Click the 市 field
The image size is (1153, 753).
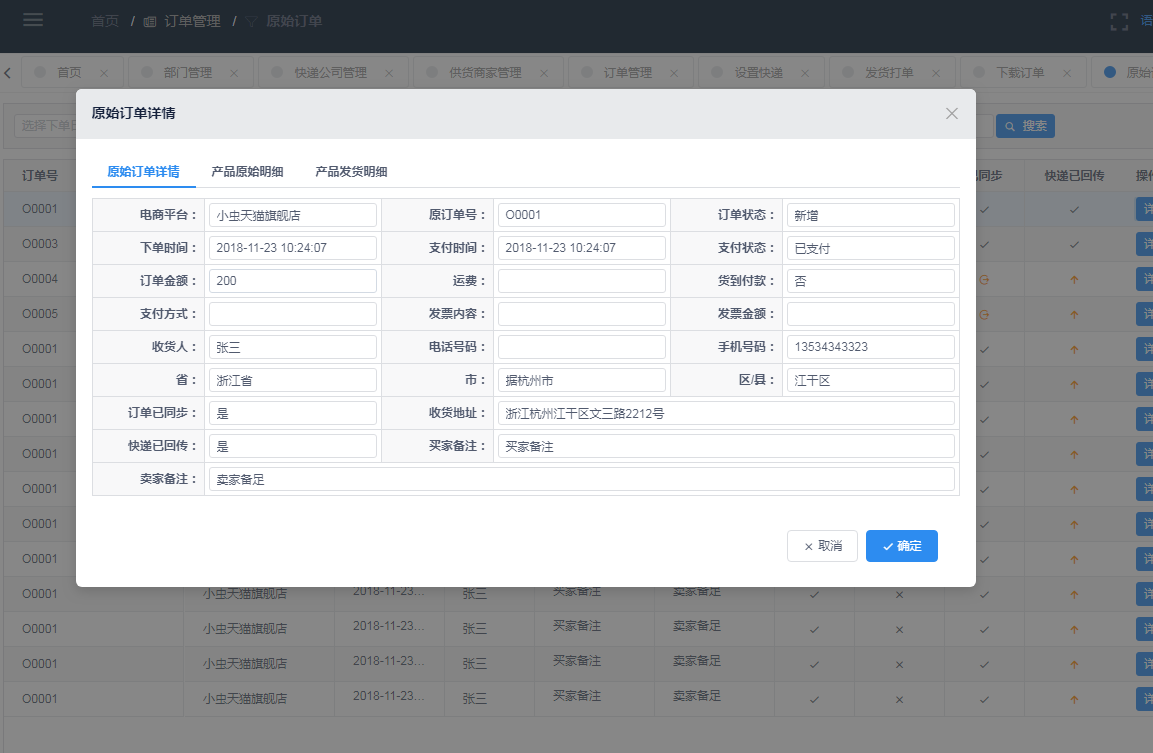[582, 380]
